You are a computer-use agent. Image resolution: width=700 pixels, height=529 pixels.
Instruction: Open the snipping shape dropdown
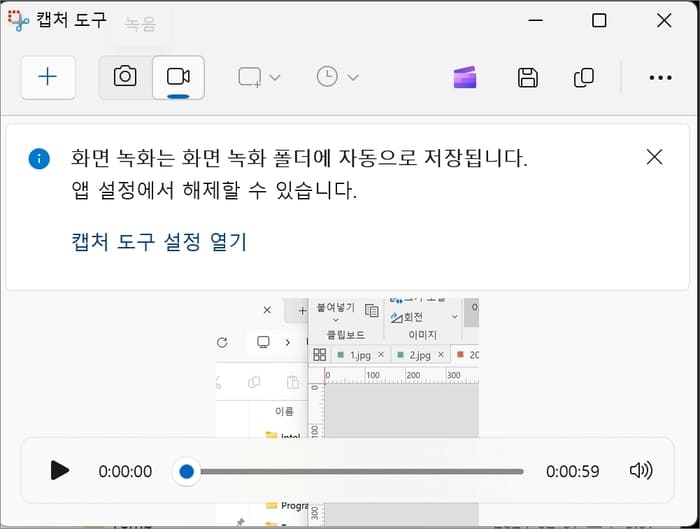[259, 77]
